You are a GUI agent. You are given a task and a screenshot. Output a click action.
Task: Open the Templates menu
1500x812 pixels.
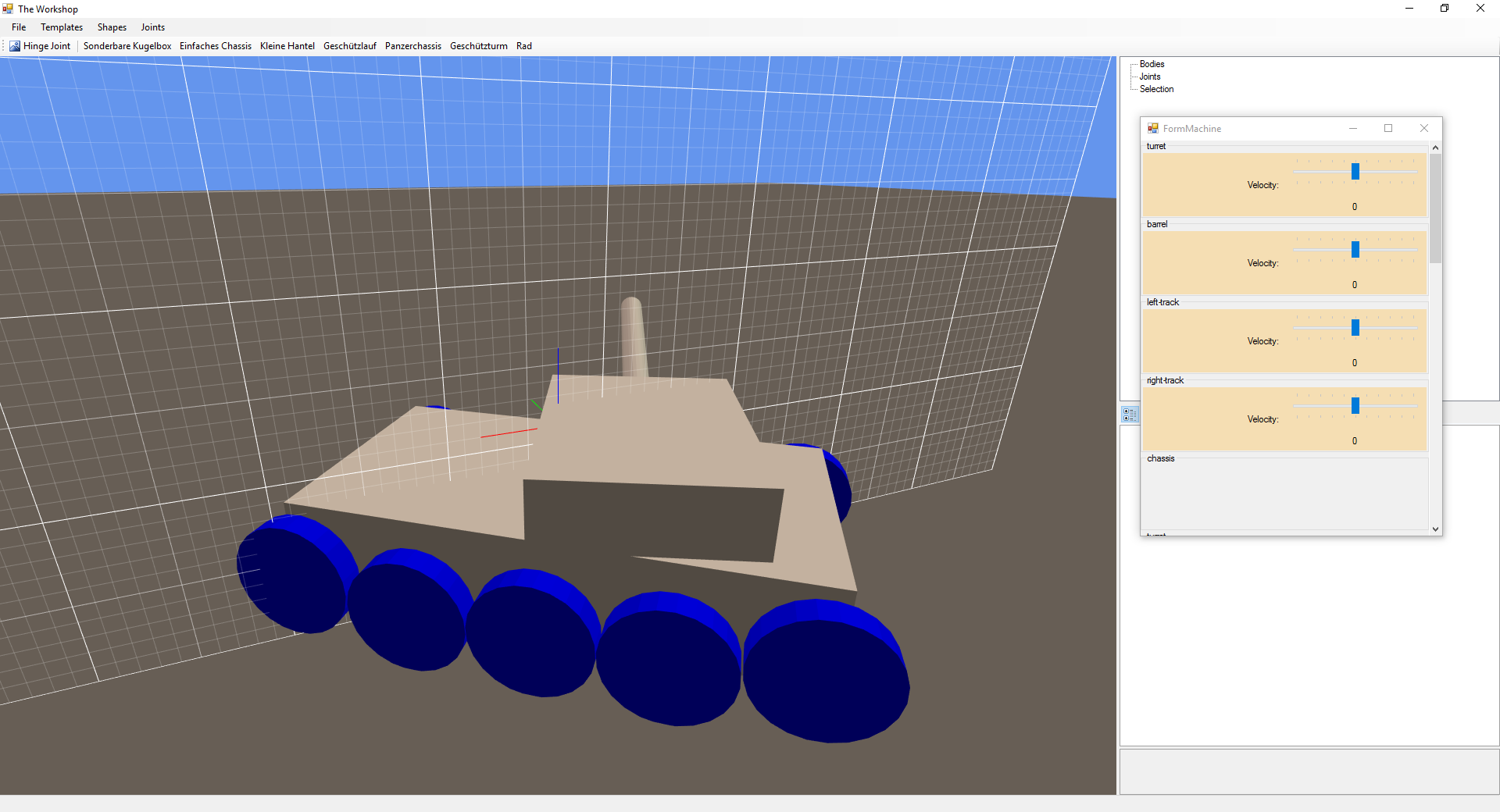[62, 27]
